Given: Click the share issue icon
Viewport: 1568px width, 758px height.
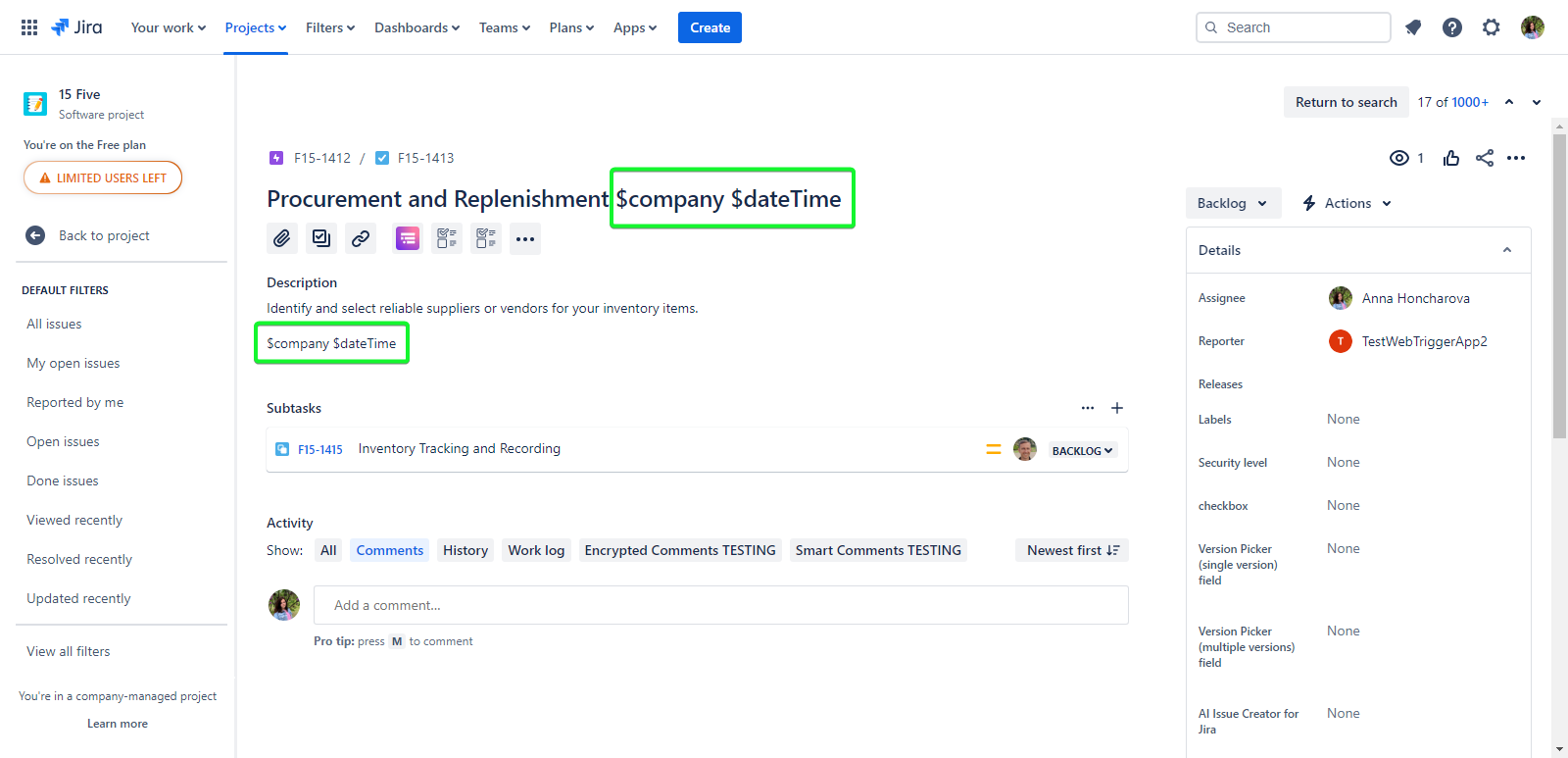Looking at the screenshot, I should [x=1485, y=158].
